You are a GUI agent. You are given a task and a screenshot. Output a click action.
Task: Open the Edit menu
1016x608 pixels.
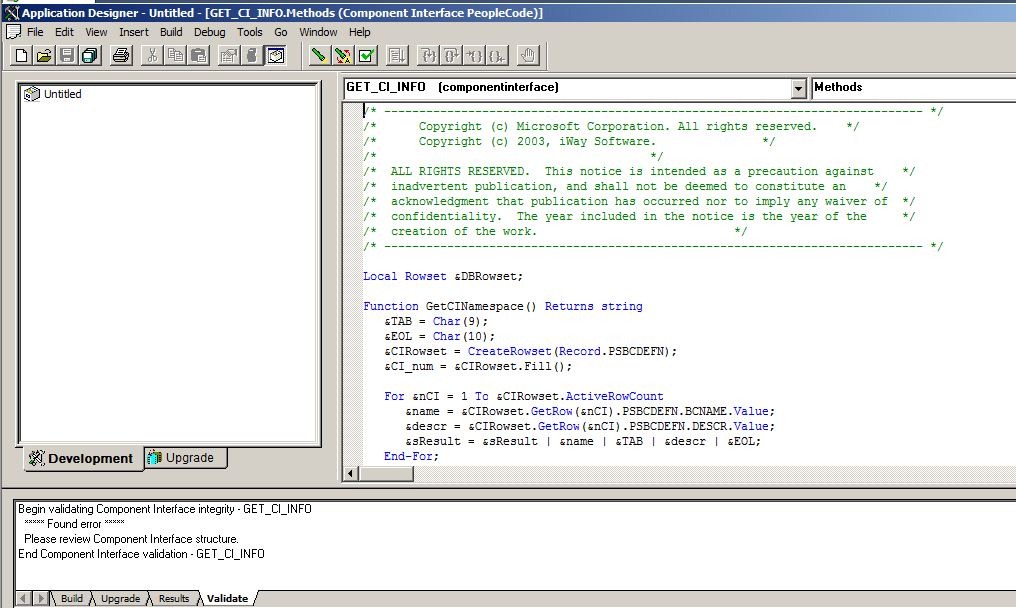pyautogui.click(x=64, y=32)
